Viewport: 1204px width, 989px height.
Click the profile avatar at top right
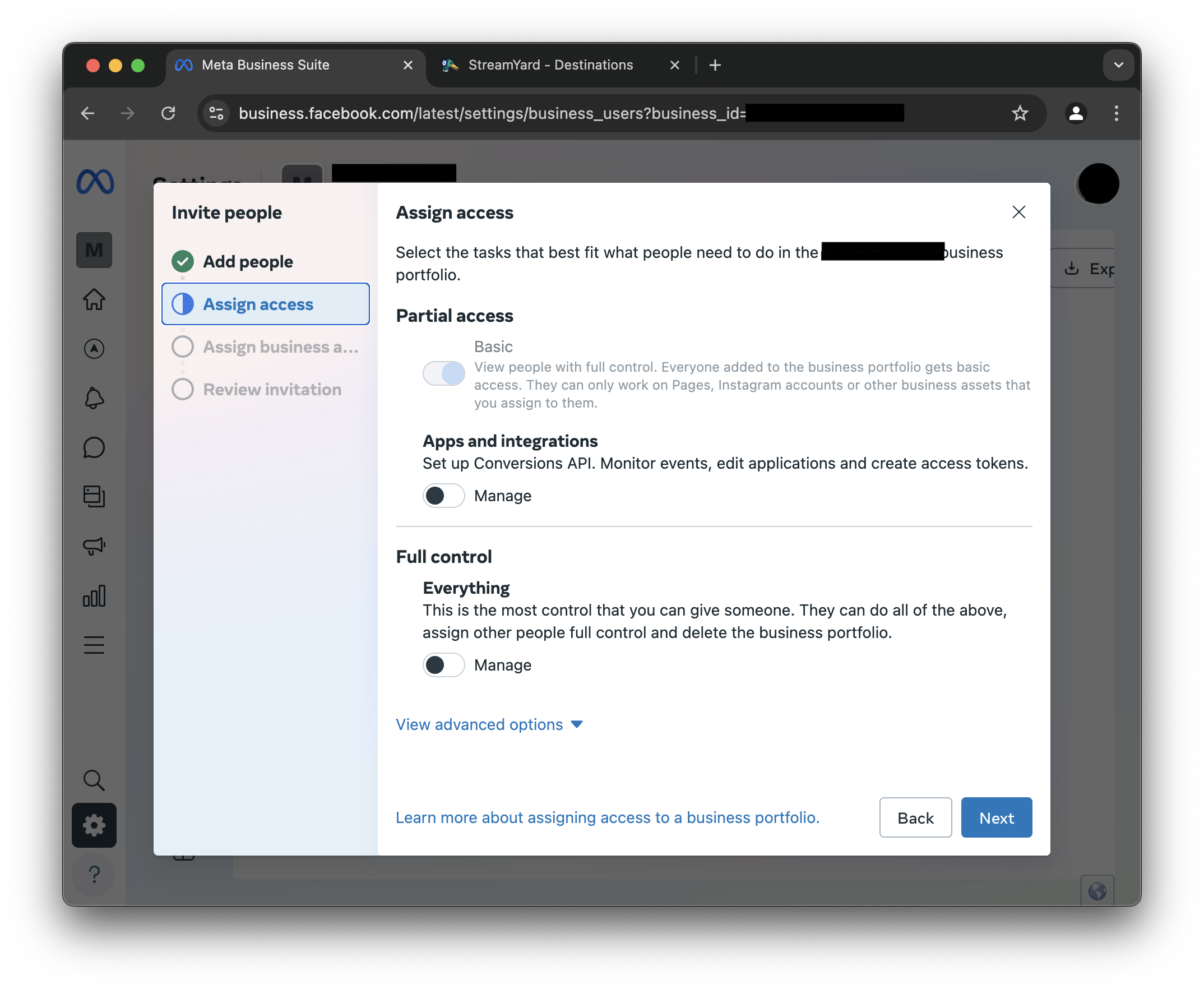pos(1098,183)
